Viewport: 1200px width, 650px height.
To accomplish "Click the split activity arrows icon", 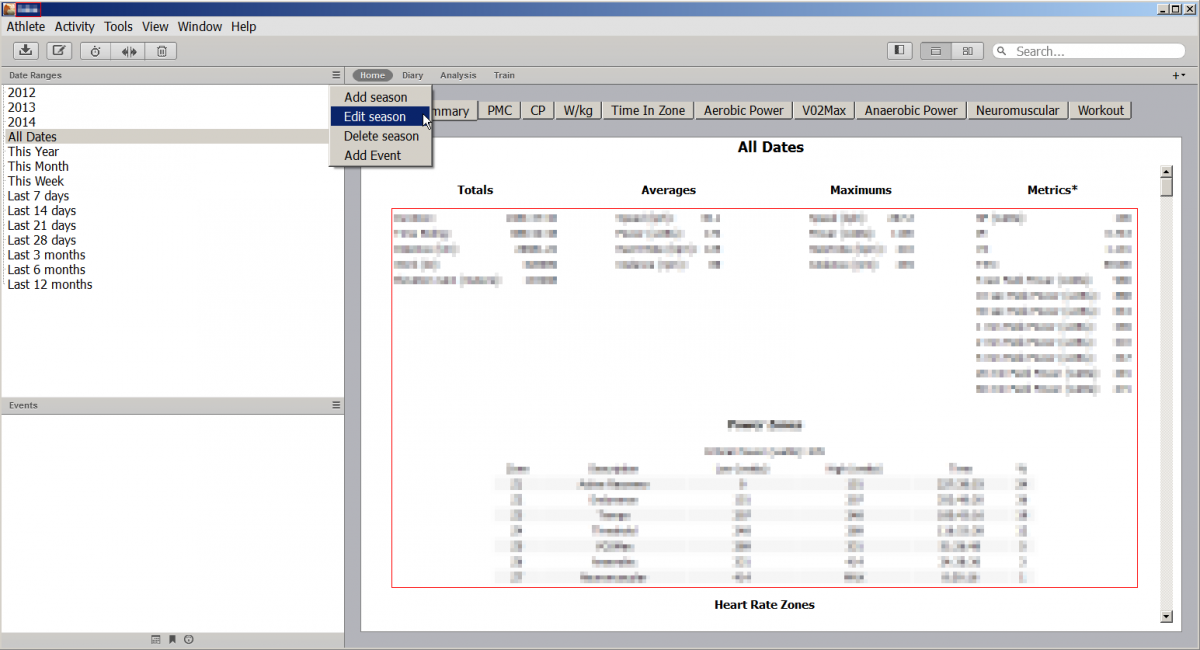I will coord(129,51).
